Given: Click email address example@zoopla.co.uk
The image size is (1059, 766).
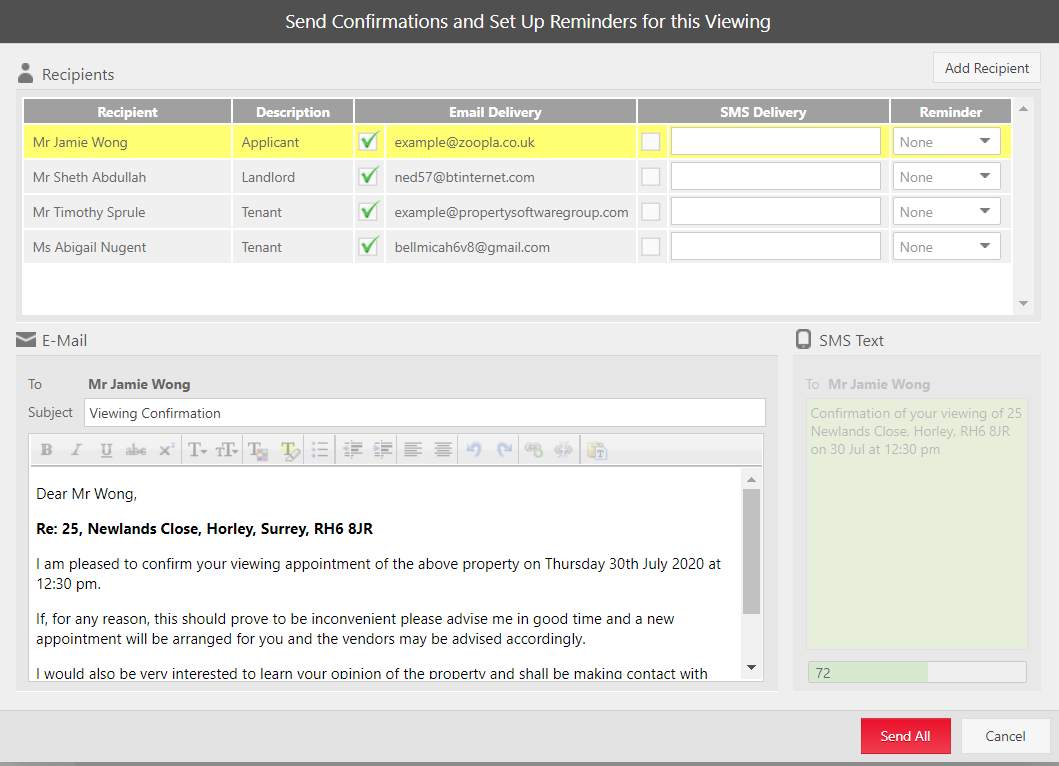Looking at the screenshot, I should pyautogui.click(x=465, y=143).
